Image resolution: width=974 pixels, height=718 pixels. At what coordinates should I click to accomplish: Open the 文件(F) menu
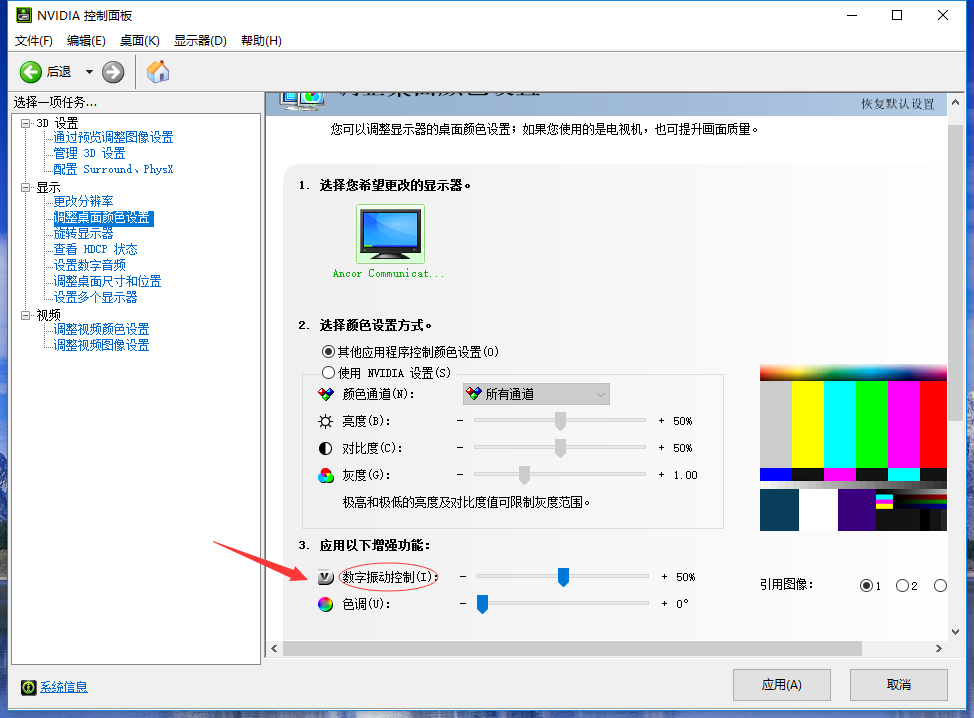pos(34,41)
